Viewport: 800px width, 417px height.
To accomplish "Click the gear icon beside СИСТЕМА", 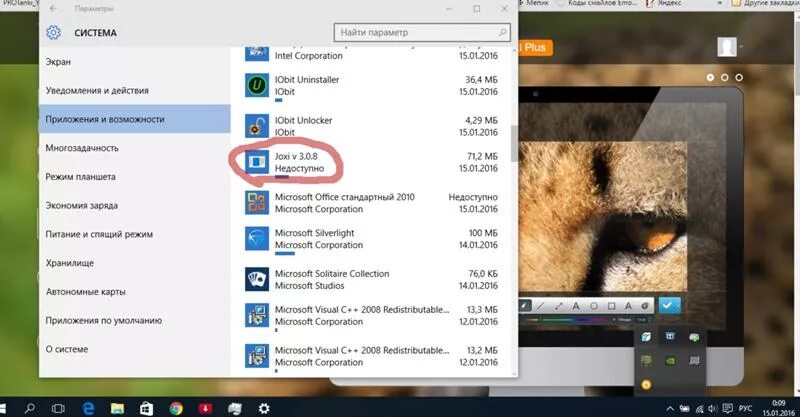I will (x=53, y=33).
